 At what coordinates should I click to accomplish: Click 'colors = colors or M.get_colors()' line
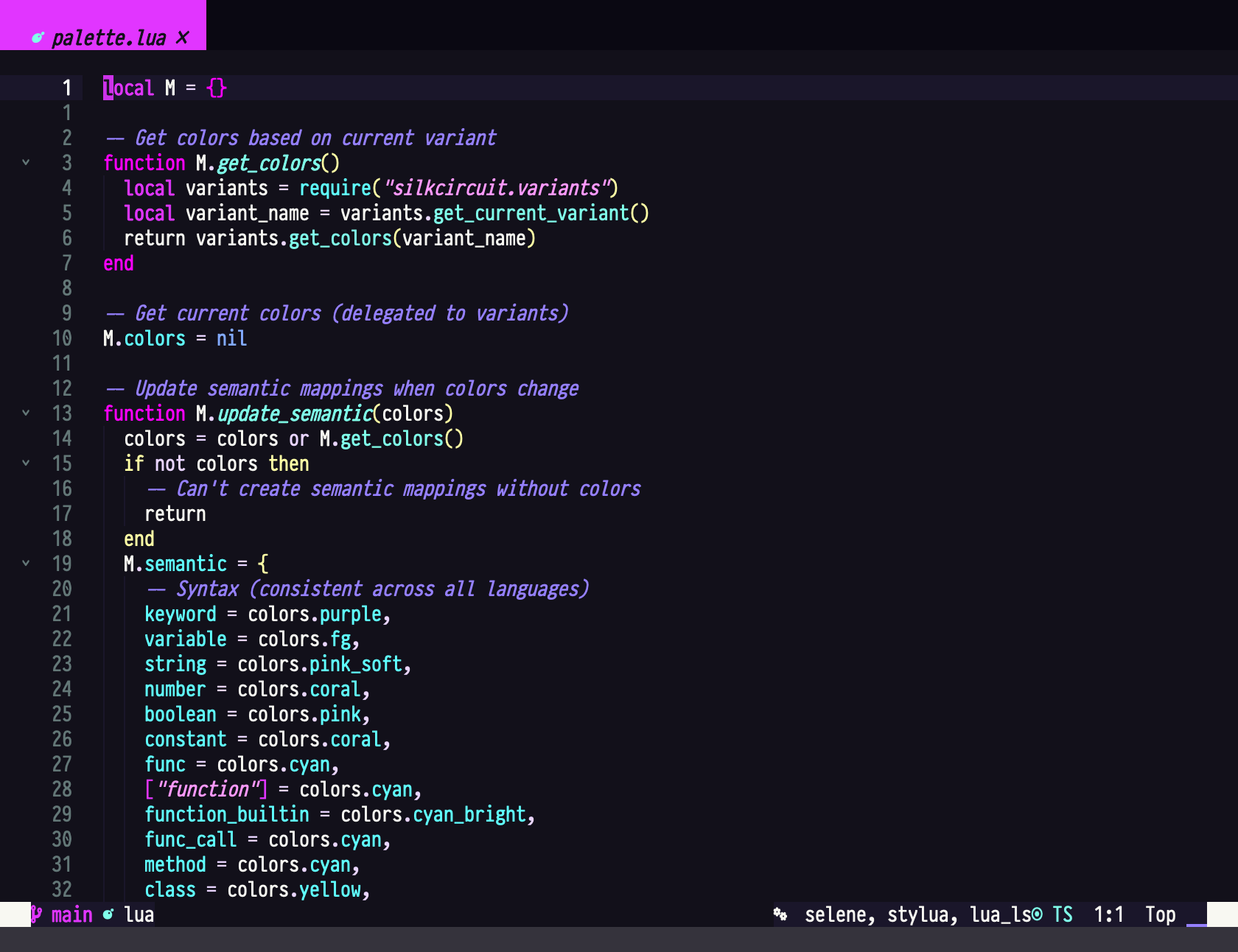294,438
